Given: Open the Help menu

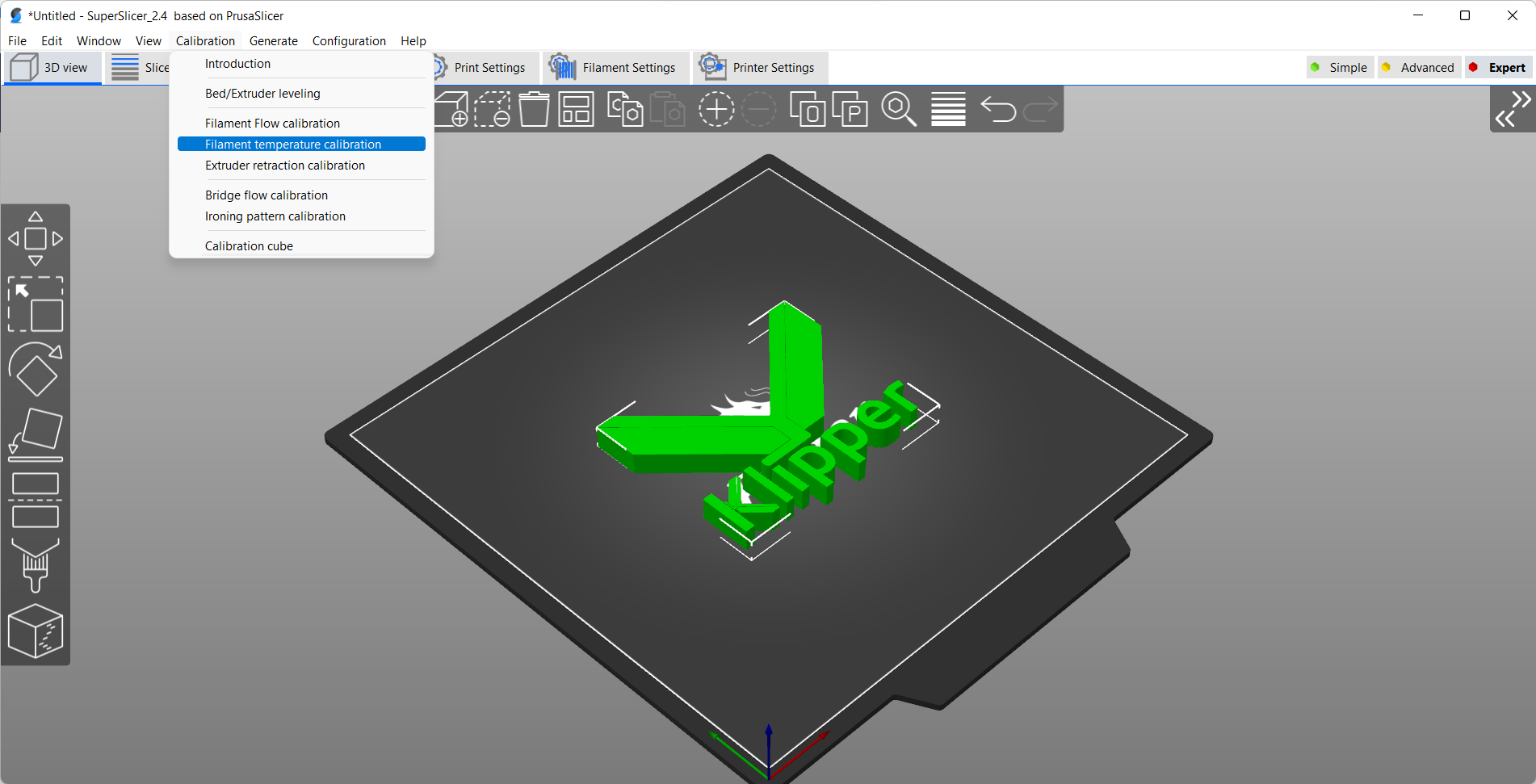Looking at the screenshot, I should pyautogui.click(x=413, y=40).
